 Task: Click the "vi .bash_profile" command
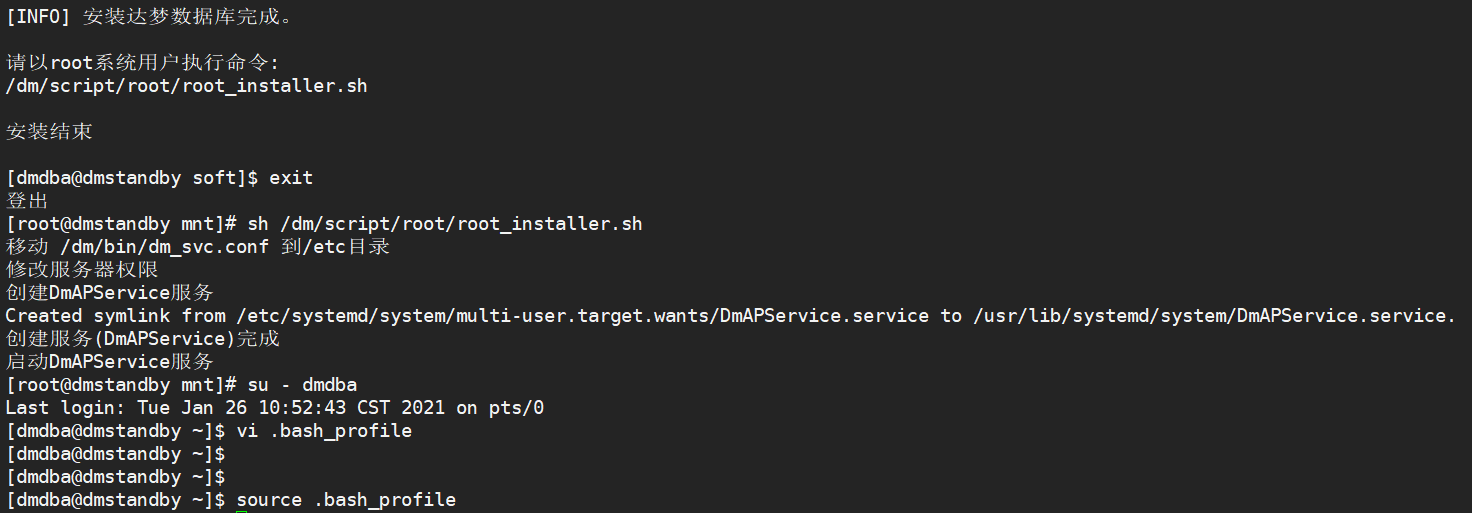[324, 431]
